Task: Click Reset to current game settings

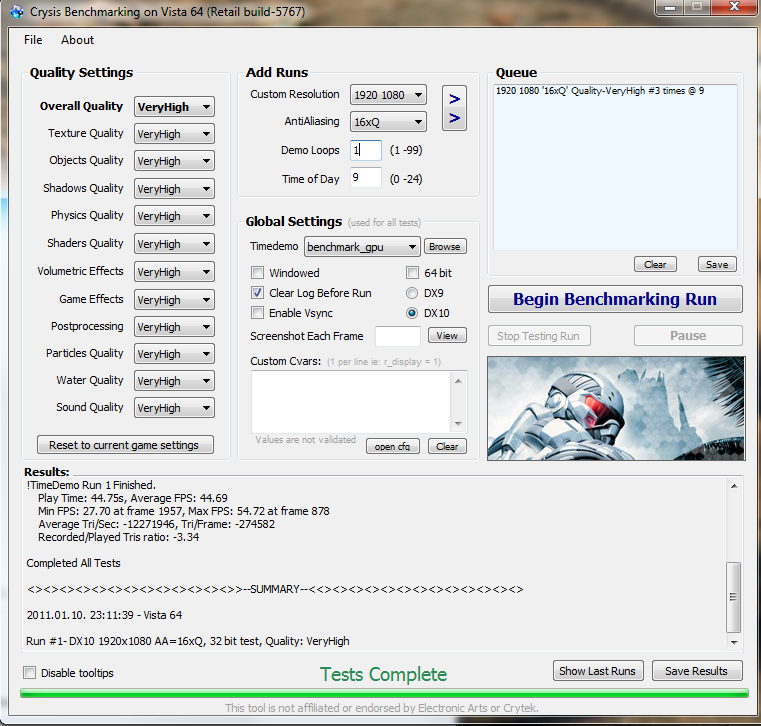Action: (125, 445)
